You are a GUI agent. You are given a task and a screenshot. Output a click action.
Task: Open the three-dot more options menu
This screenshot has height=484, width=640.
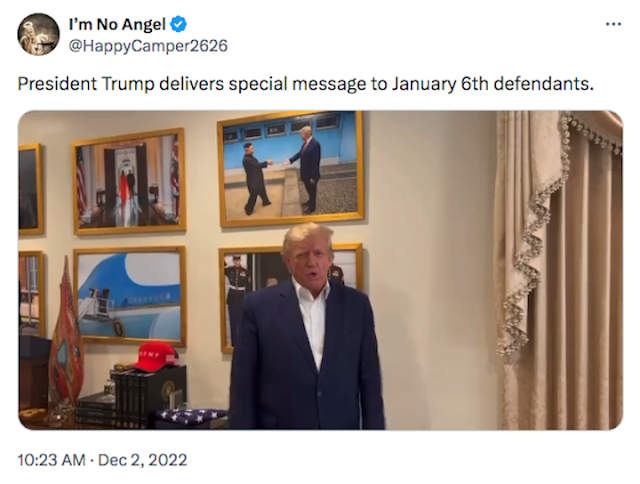pos(613,24)
